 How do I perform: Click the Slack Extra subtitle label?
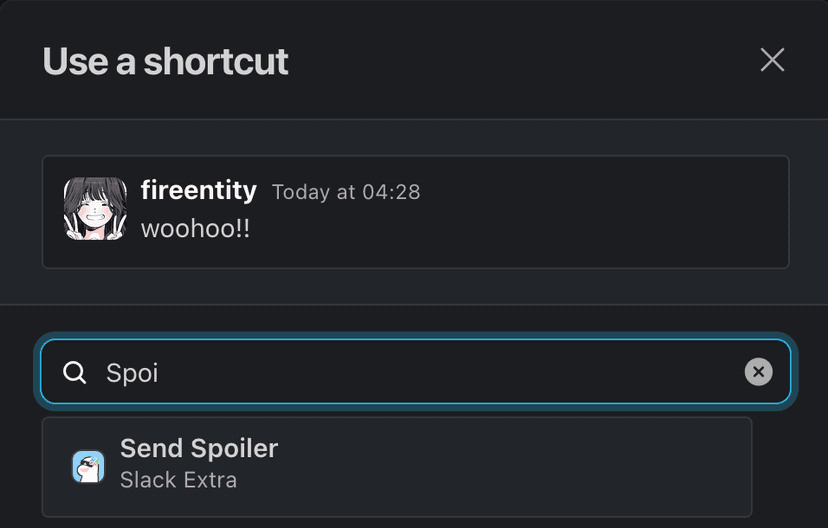coord(178,480)
